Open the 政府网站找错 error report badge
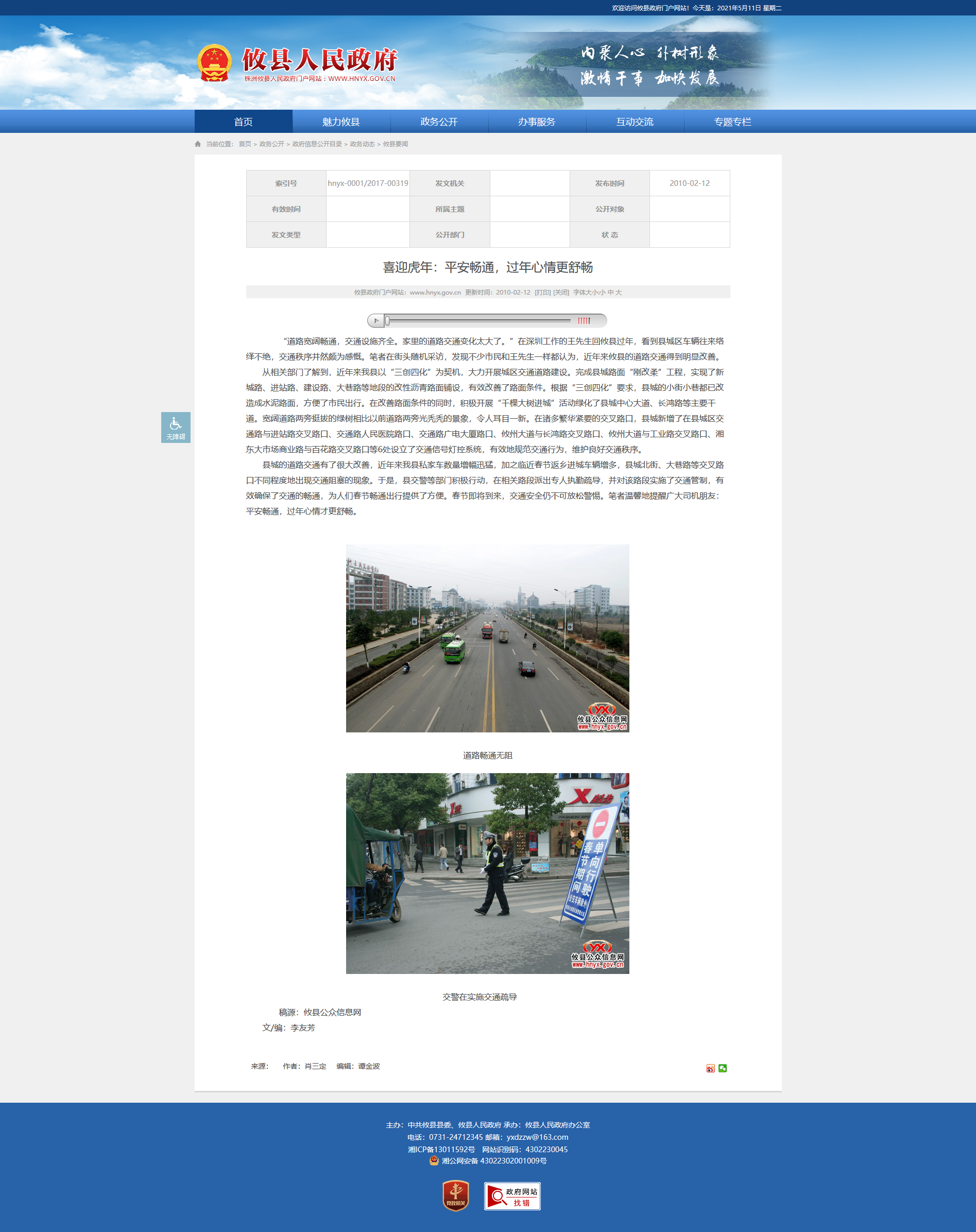The height and width of the screenshot is (1232, 976). click(x=512, y=1196)
